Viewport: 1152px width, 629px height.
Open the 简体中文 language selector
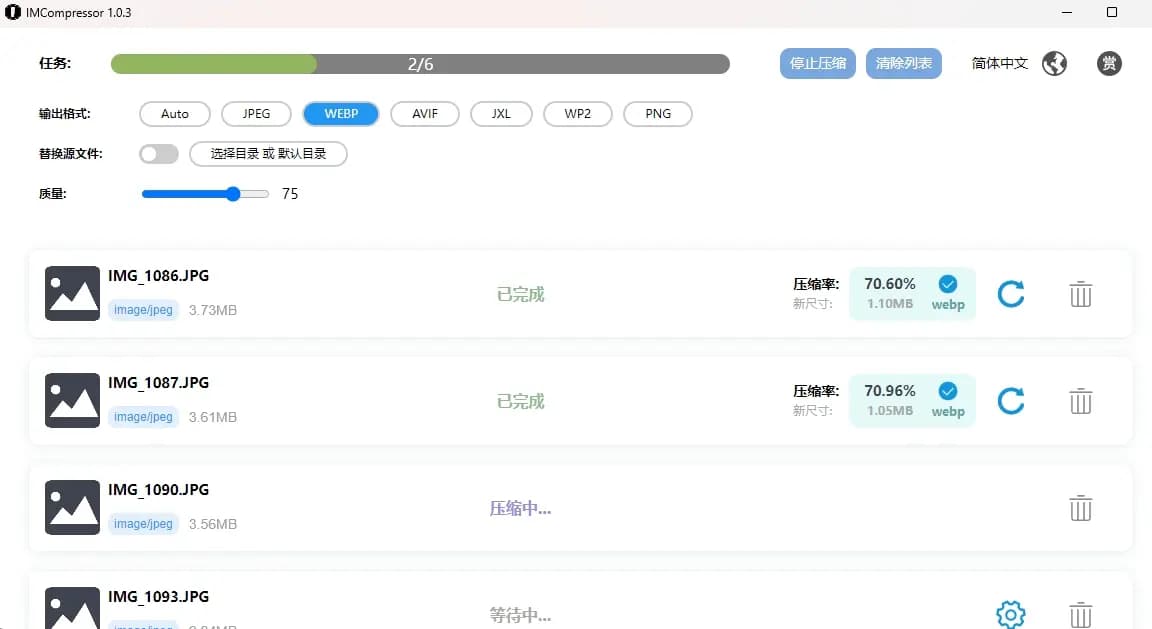click(999, 64)
